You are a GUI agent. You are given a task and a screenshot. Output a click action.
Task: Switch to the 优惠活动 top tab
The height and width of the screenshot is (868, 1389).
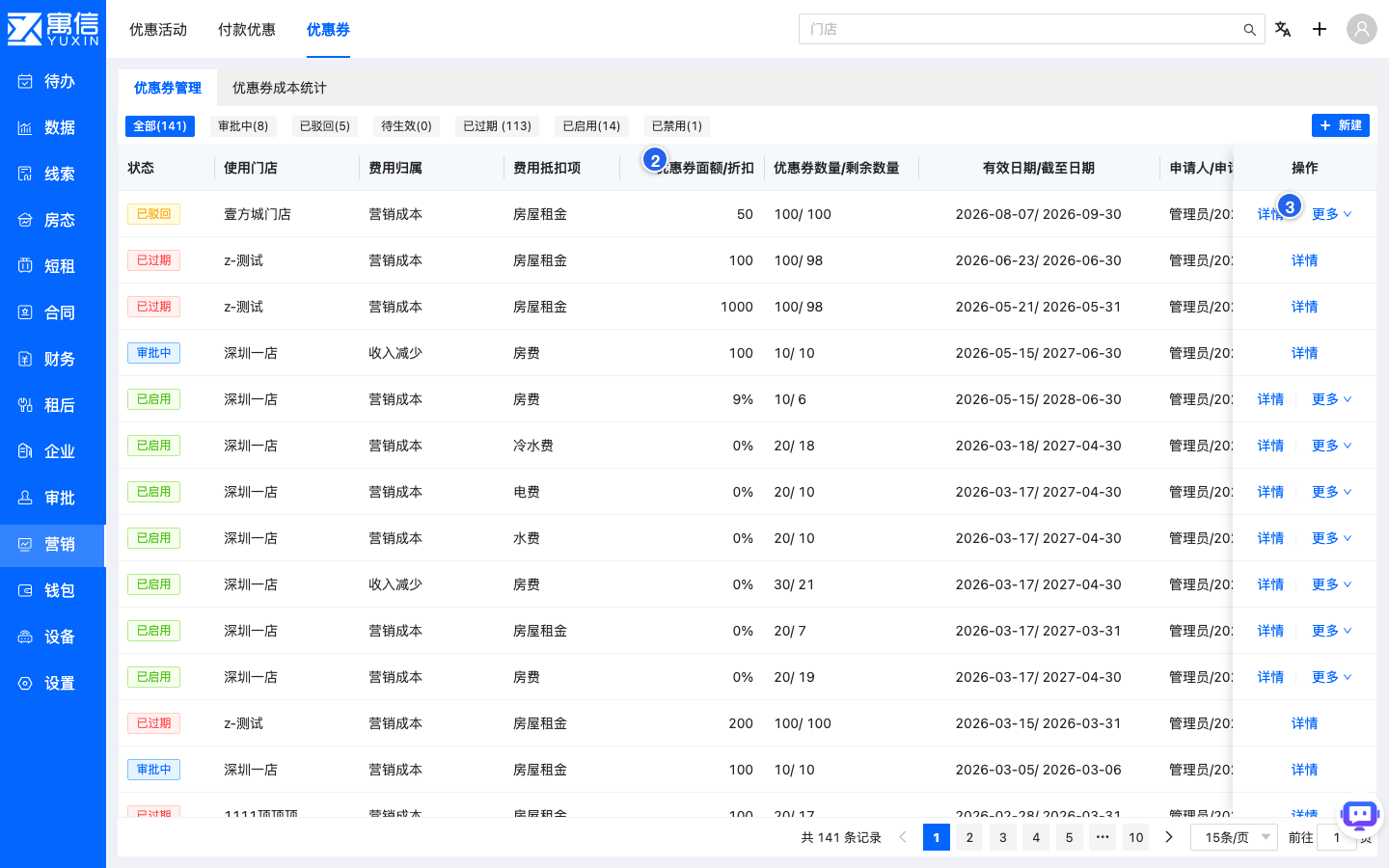click(158, 30)
